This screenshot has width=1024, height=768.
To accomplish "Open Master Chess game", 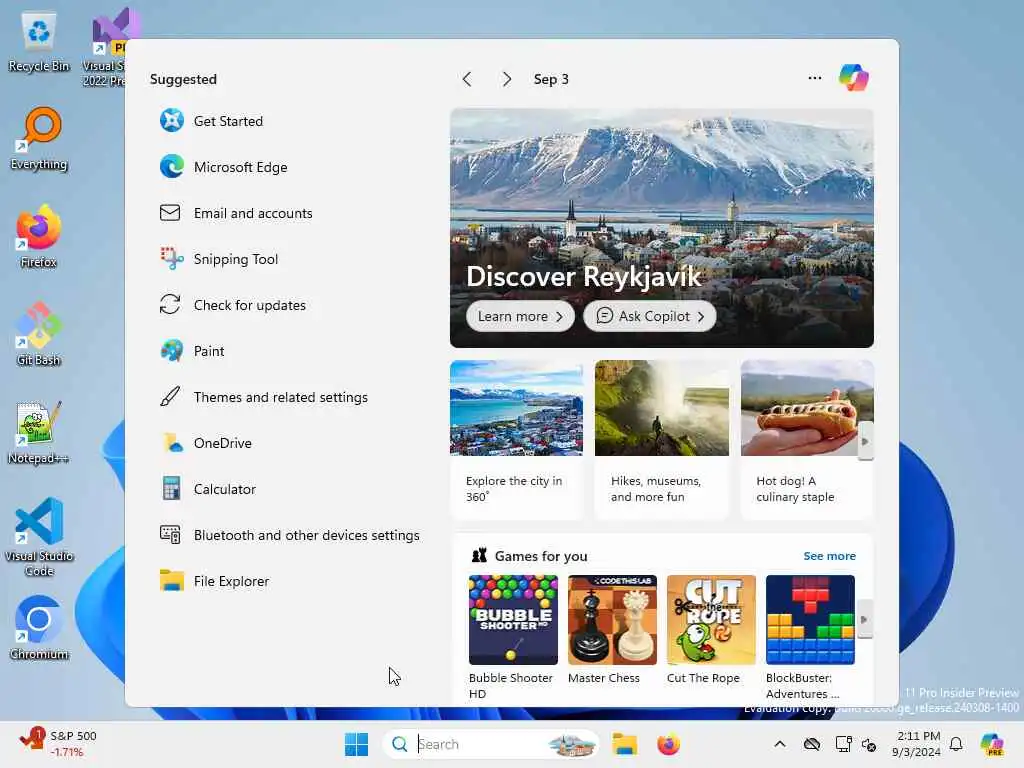I will [612, 630].
